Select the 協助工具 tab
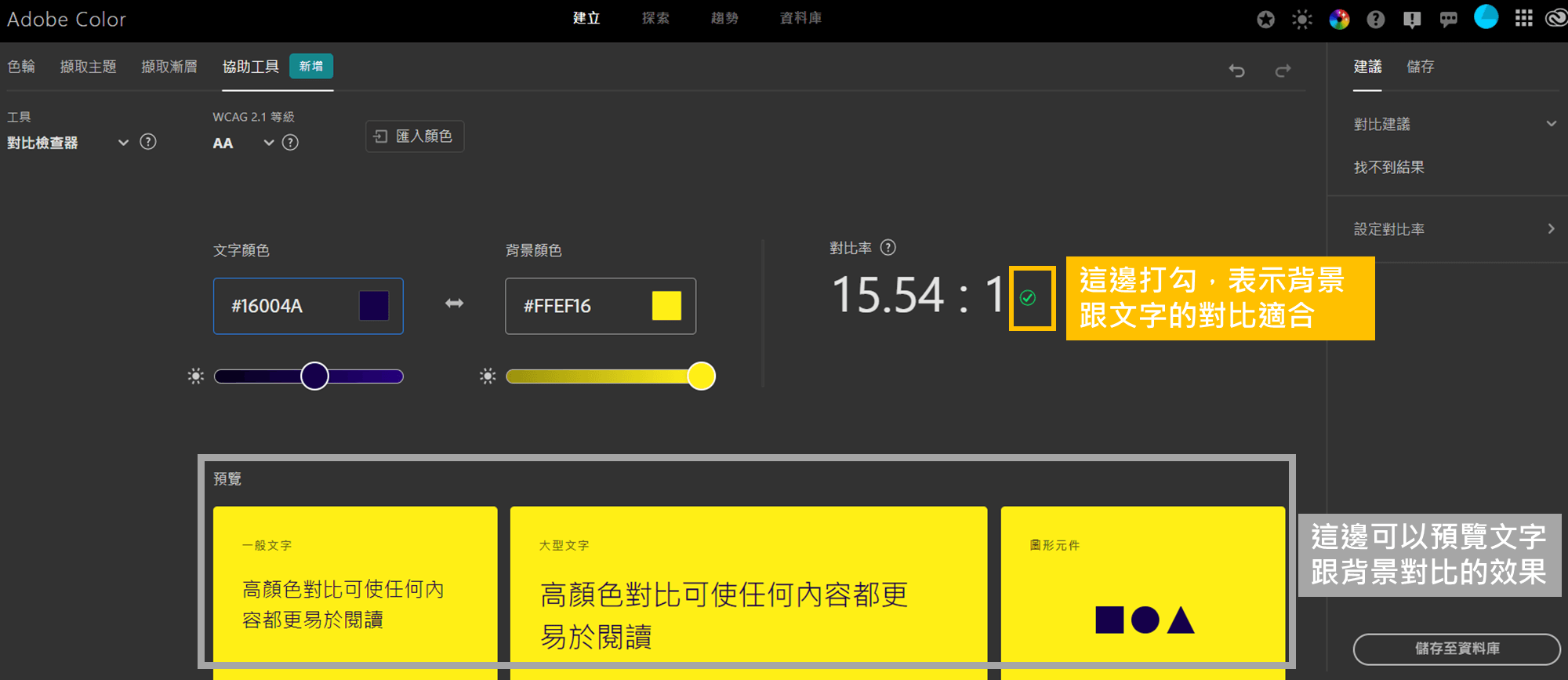 click(x=251, y=67)
